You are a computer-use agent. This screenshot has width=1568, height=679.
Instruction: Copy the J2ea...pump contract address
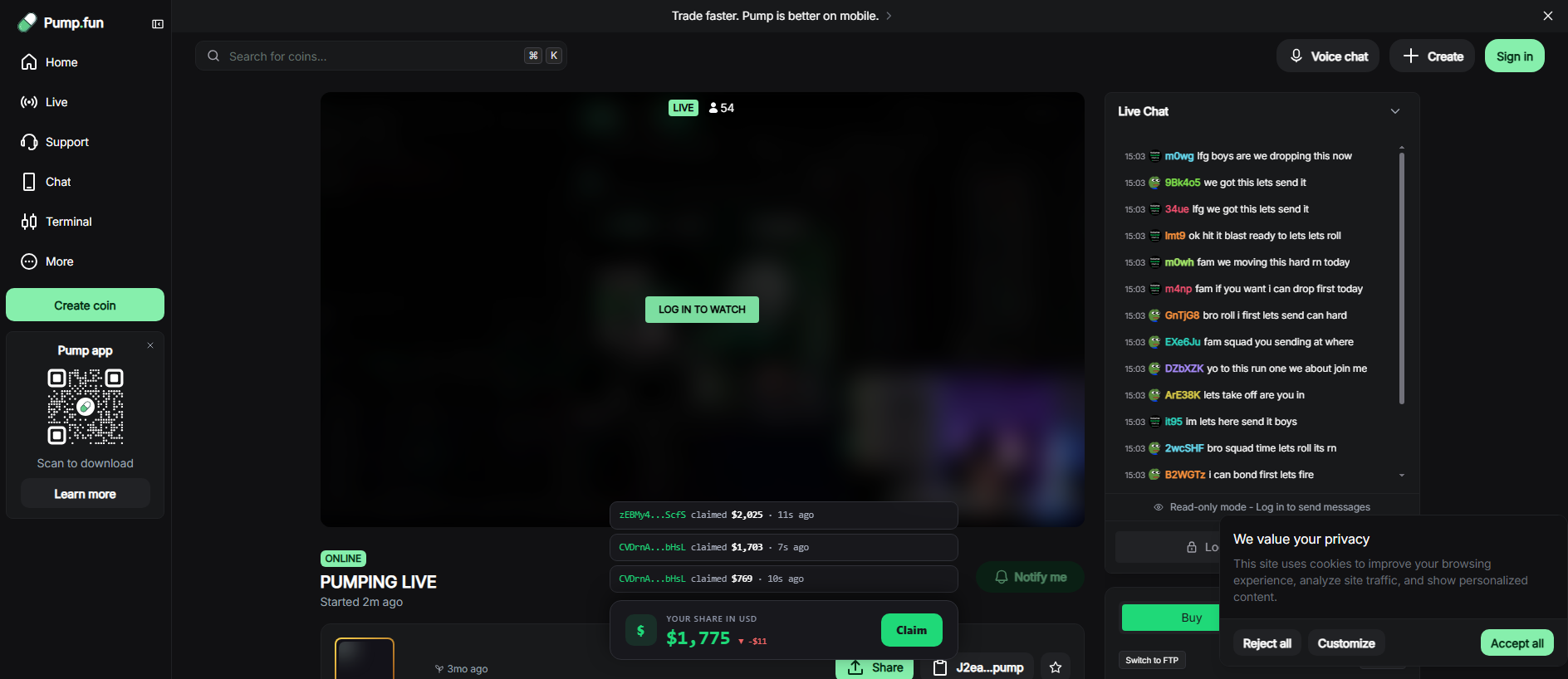[978, 667]
